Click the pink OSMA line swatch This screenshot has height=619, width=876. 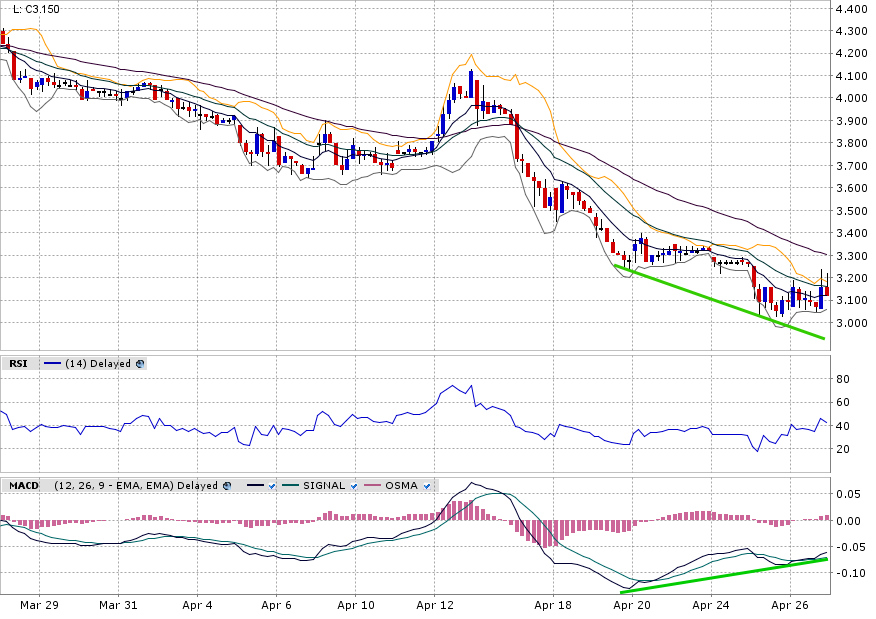(x=373, y=485)
